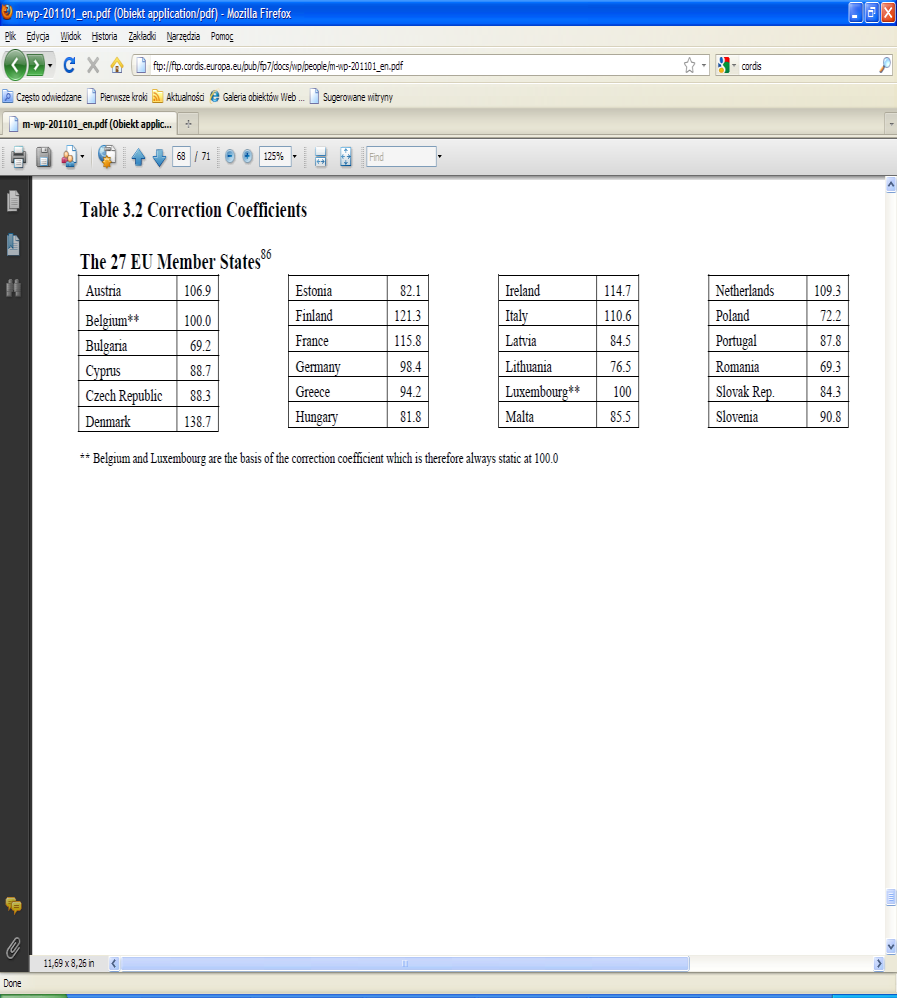Image resolution: width=897 pixels, height=998 pixels.
Task: Open the Zakładki menu
Action: pyautogui.click(x=142, y=36)
